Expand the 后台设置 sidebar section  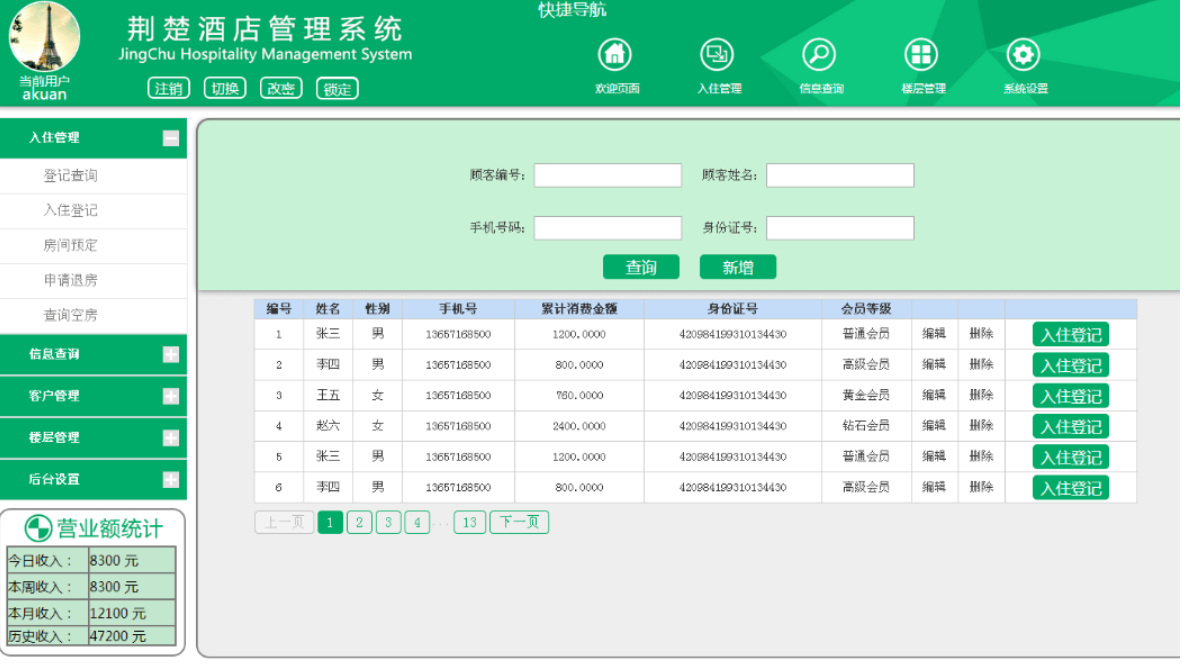171,480
